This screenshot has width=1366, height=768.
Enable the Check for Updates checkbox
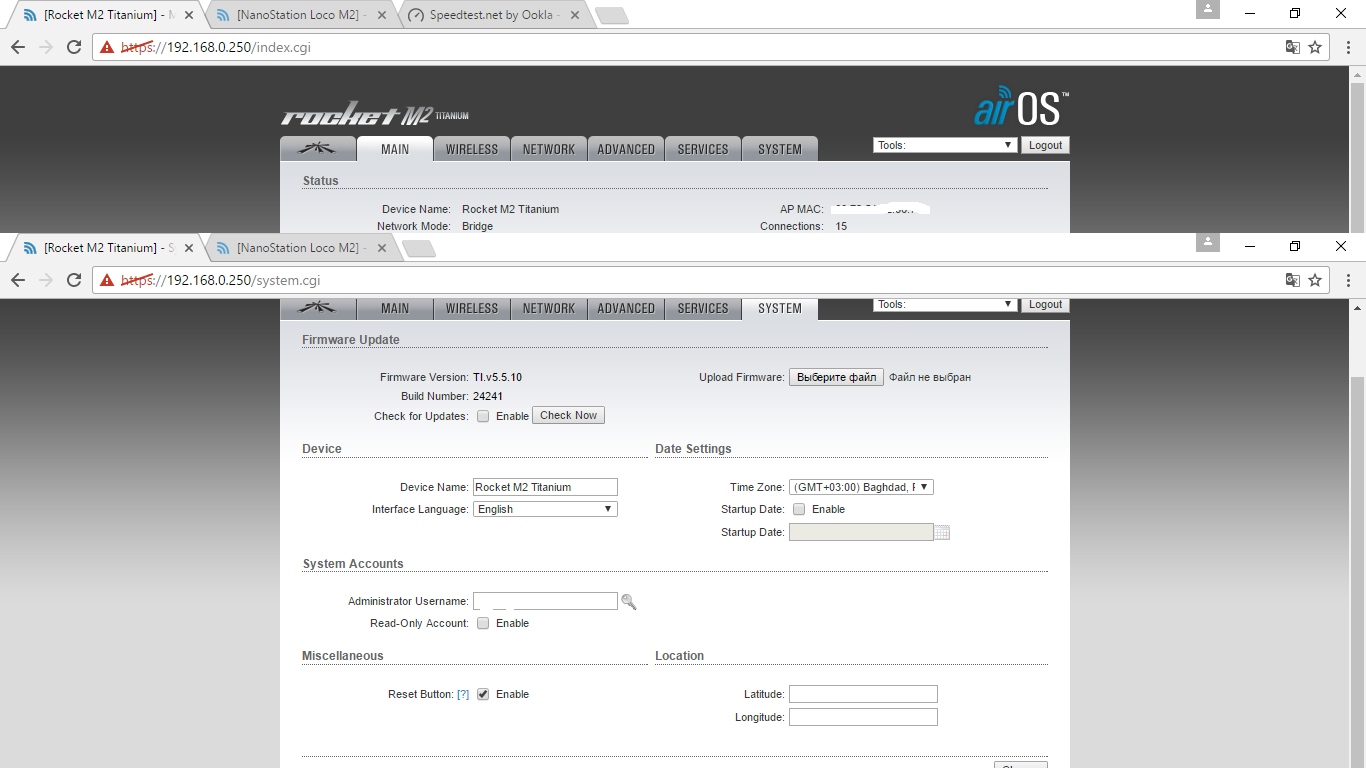(x=483, y=416)
